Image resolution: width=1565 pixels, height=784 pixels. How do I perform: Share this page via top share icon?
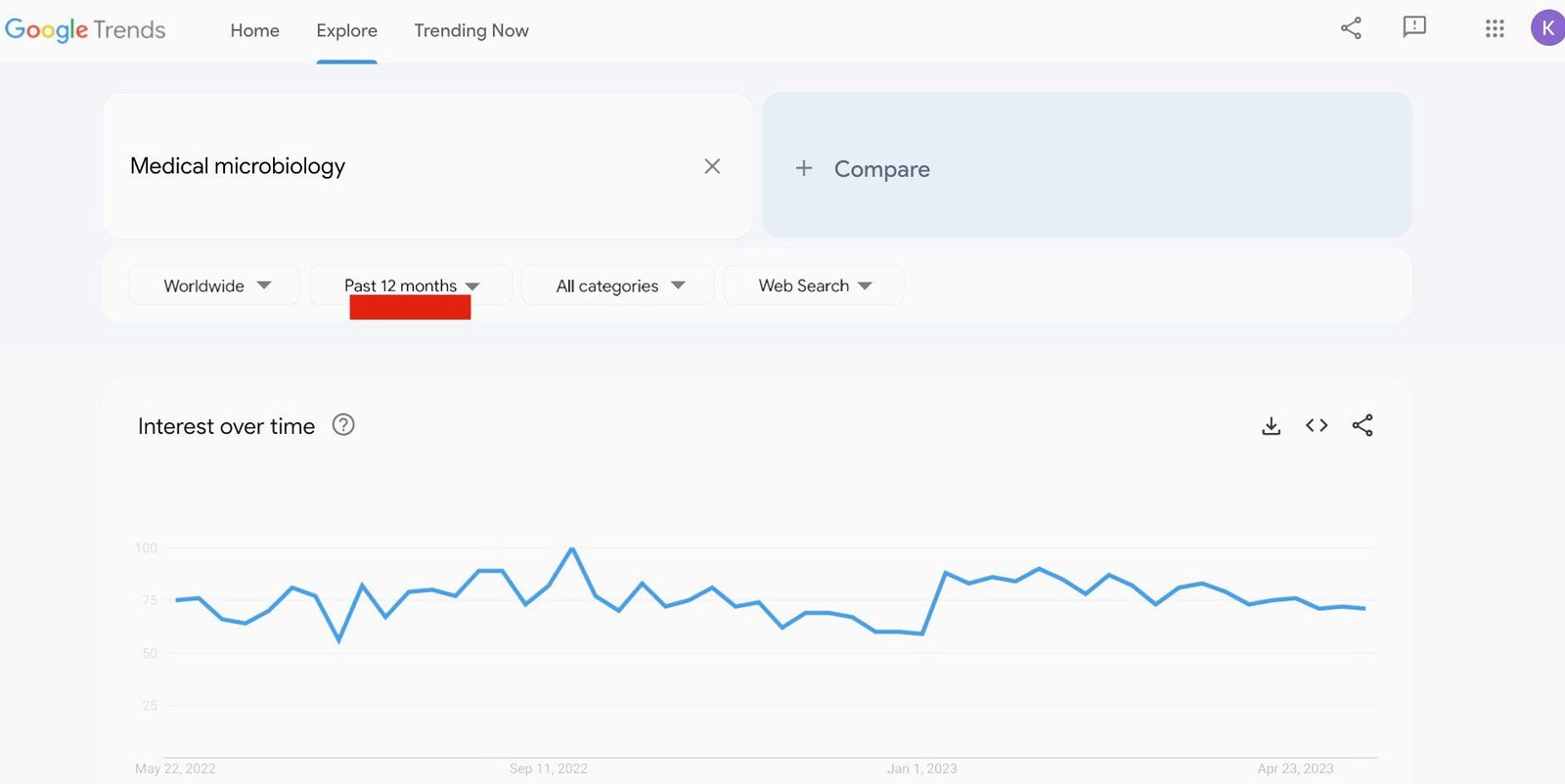[x=1351, y=28]
